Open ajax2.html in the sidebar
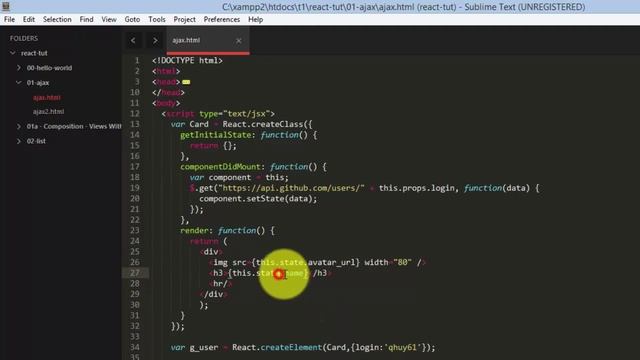 (48, 111)
